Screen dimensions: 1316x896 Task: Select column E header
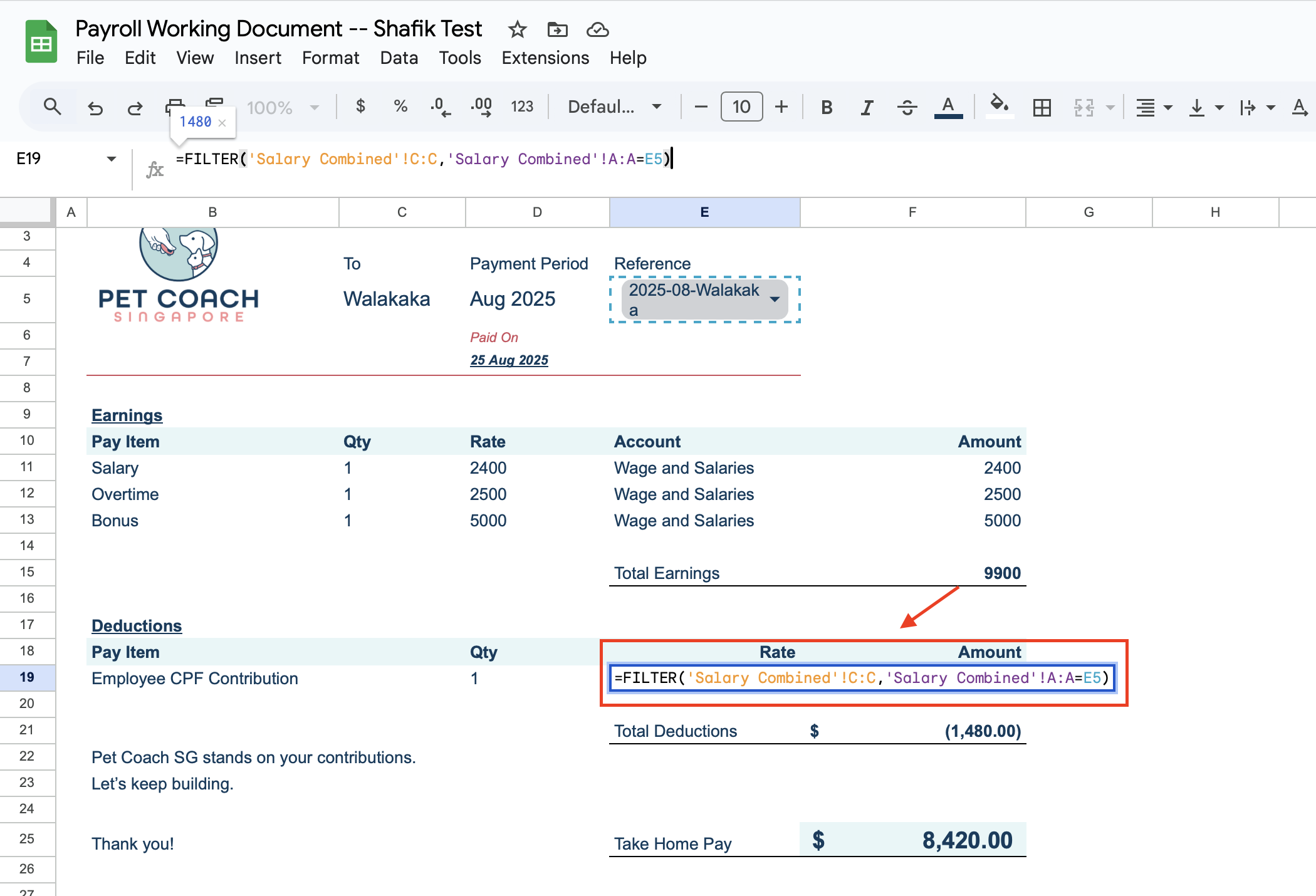pyautogui.click(x=704, y=212)
